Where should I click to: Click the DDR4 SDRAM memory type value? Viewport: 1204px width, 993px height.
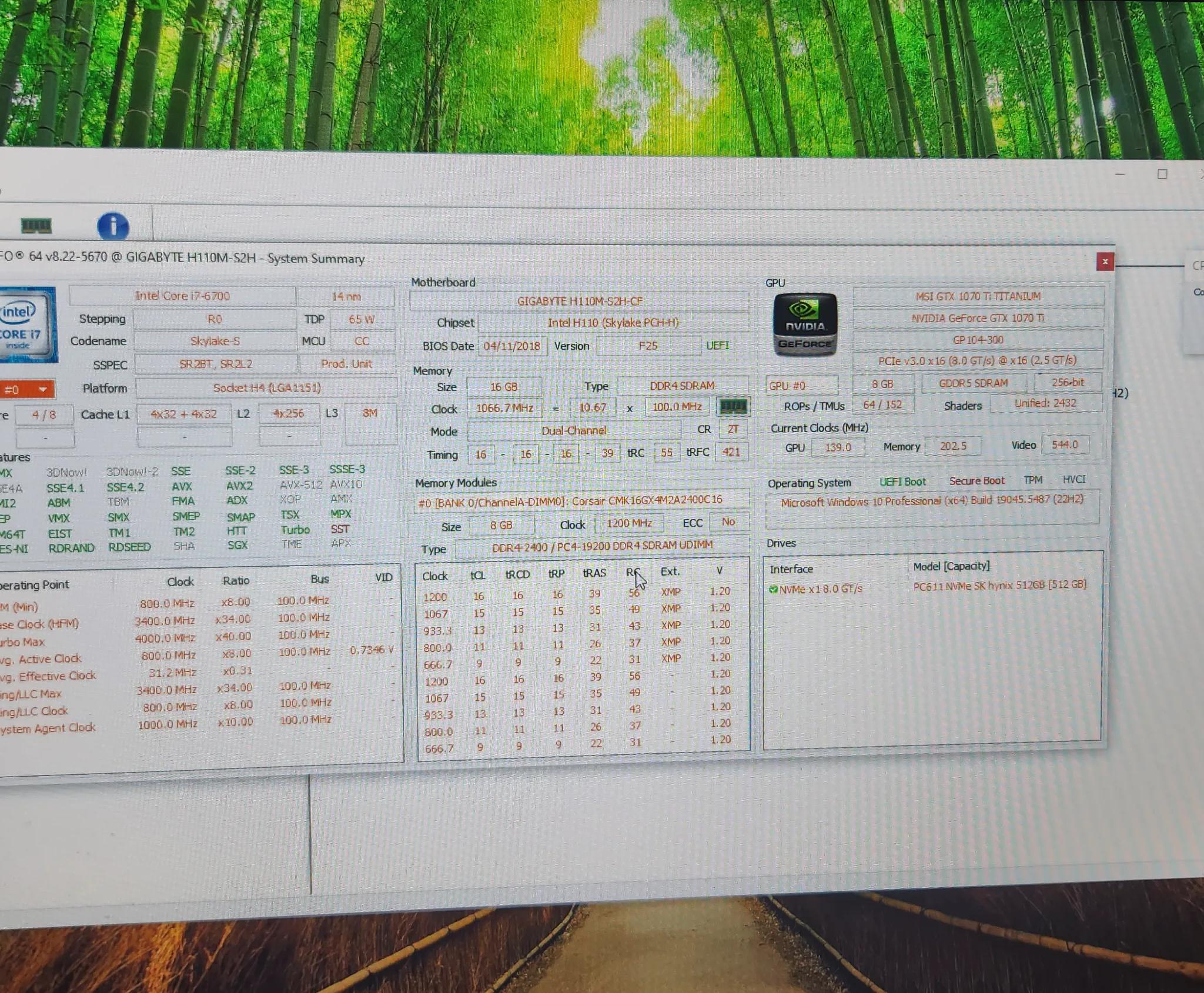[682, 386]
